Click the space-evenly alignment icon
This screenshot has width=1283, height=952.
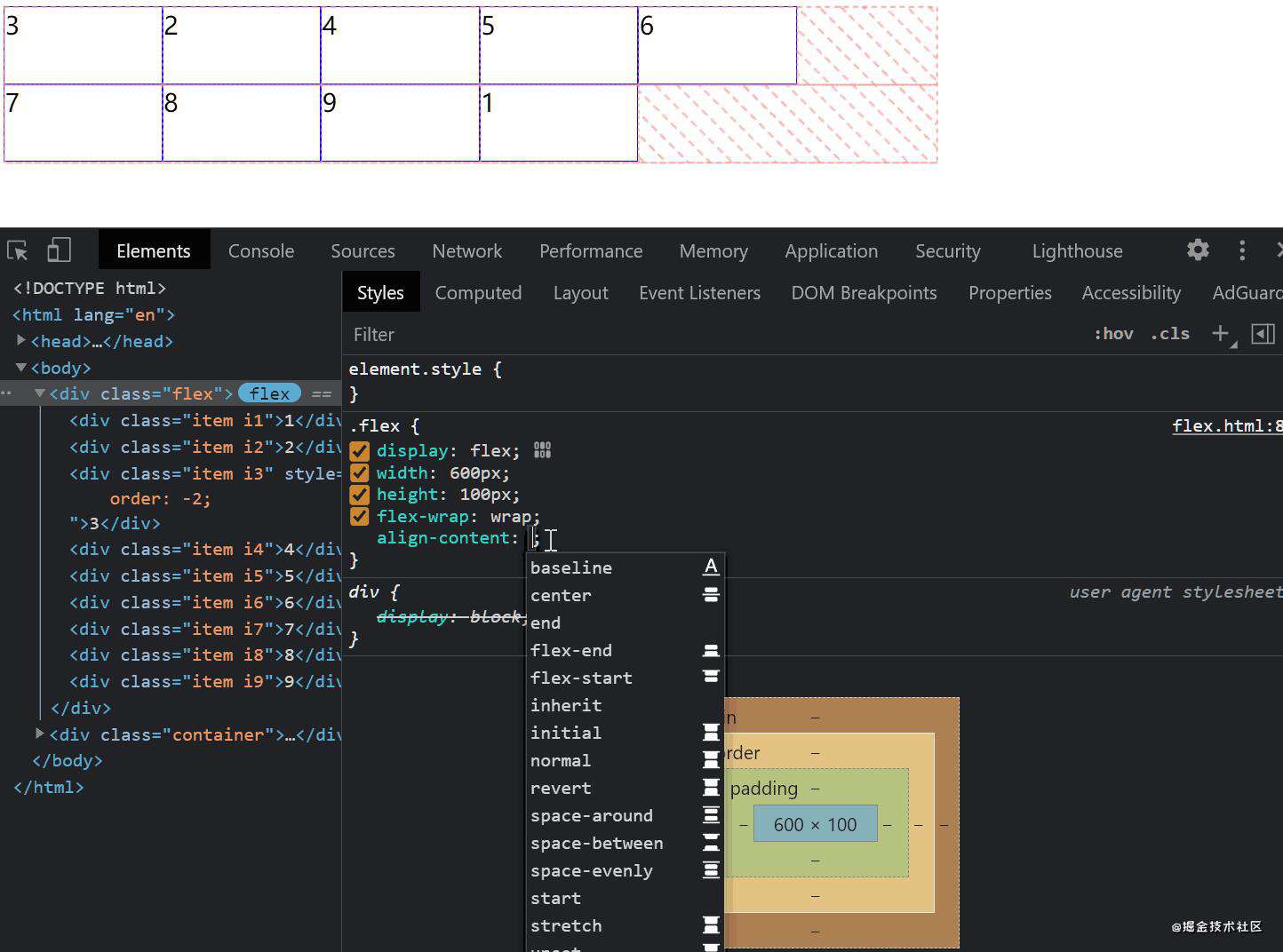click(x=711, y=870)
